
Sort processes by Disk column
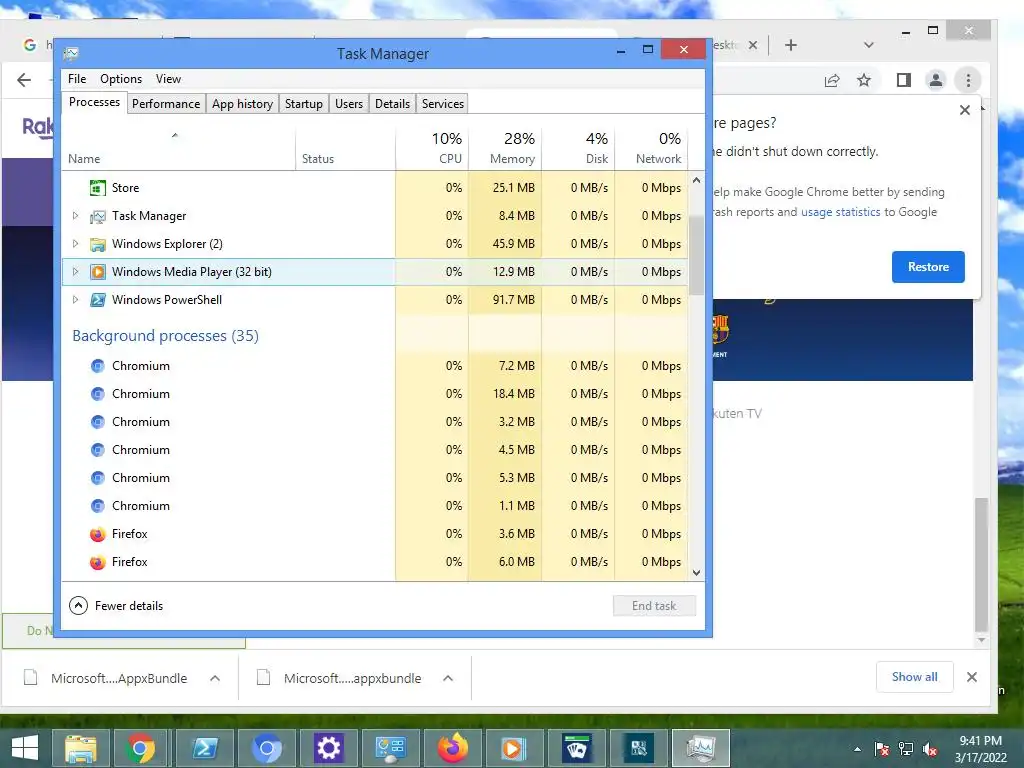pyautogui.click(x=578, y=148)
